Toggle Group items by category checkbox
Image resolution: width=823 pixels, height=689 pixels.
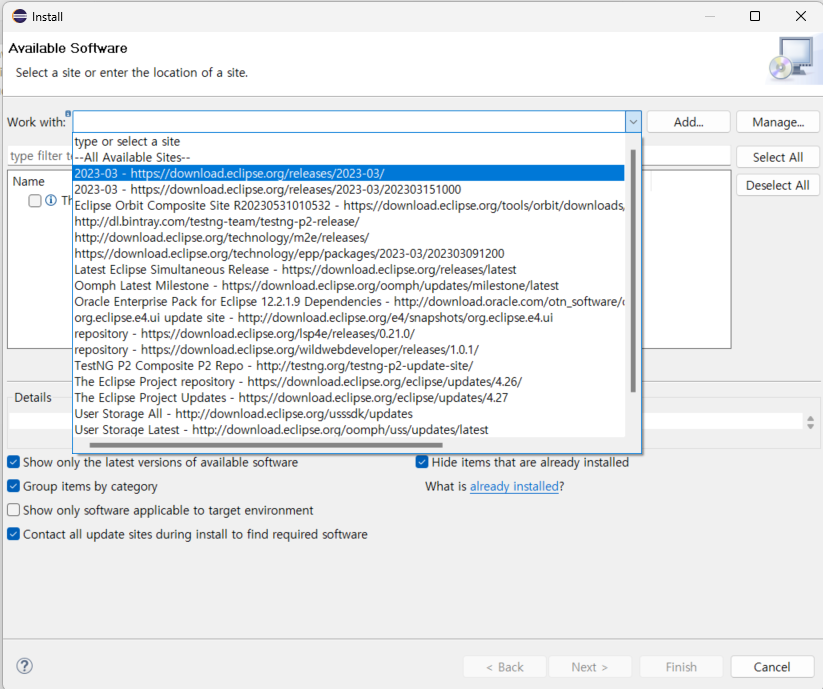[14, 486]
